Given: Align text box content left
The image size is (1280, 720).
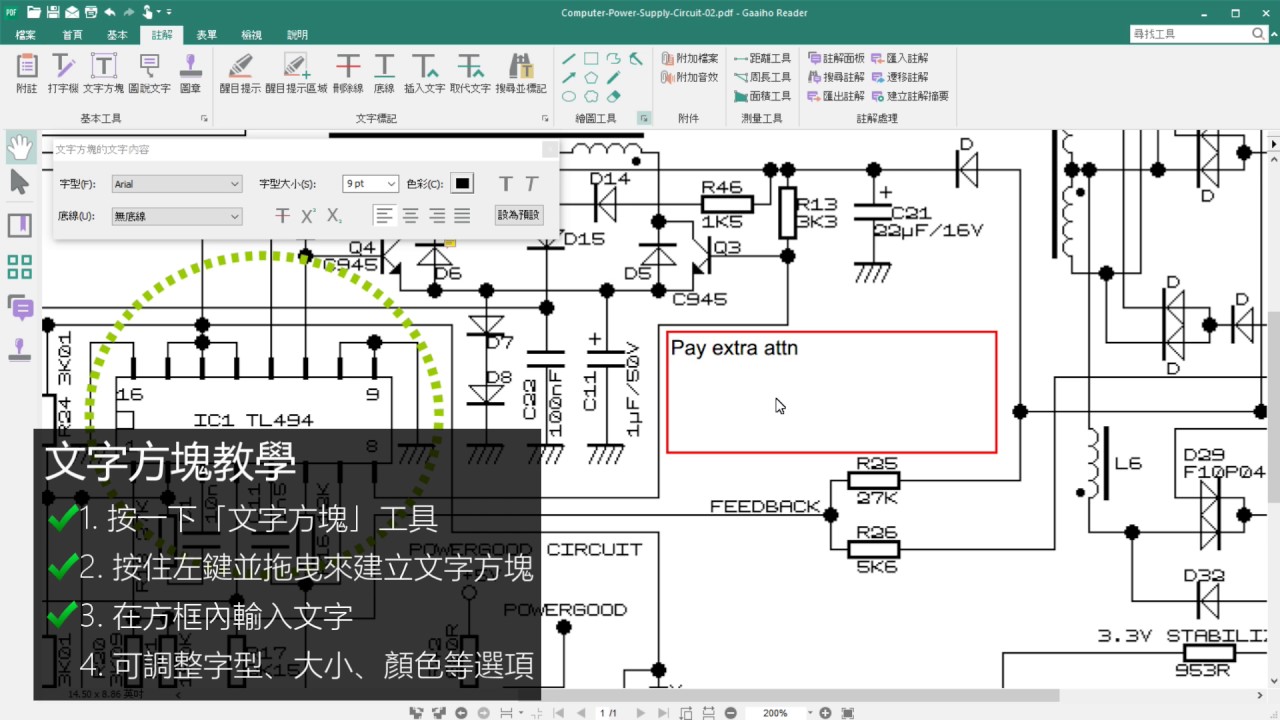Looking at the screenshot, I should pos(384,215).
